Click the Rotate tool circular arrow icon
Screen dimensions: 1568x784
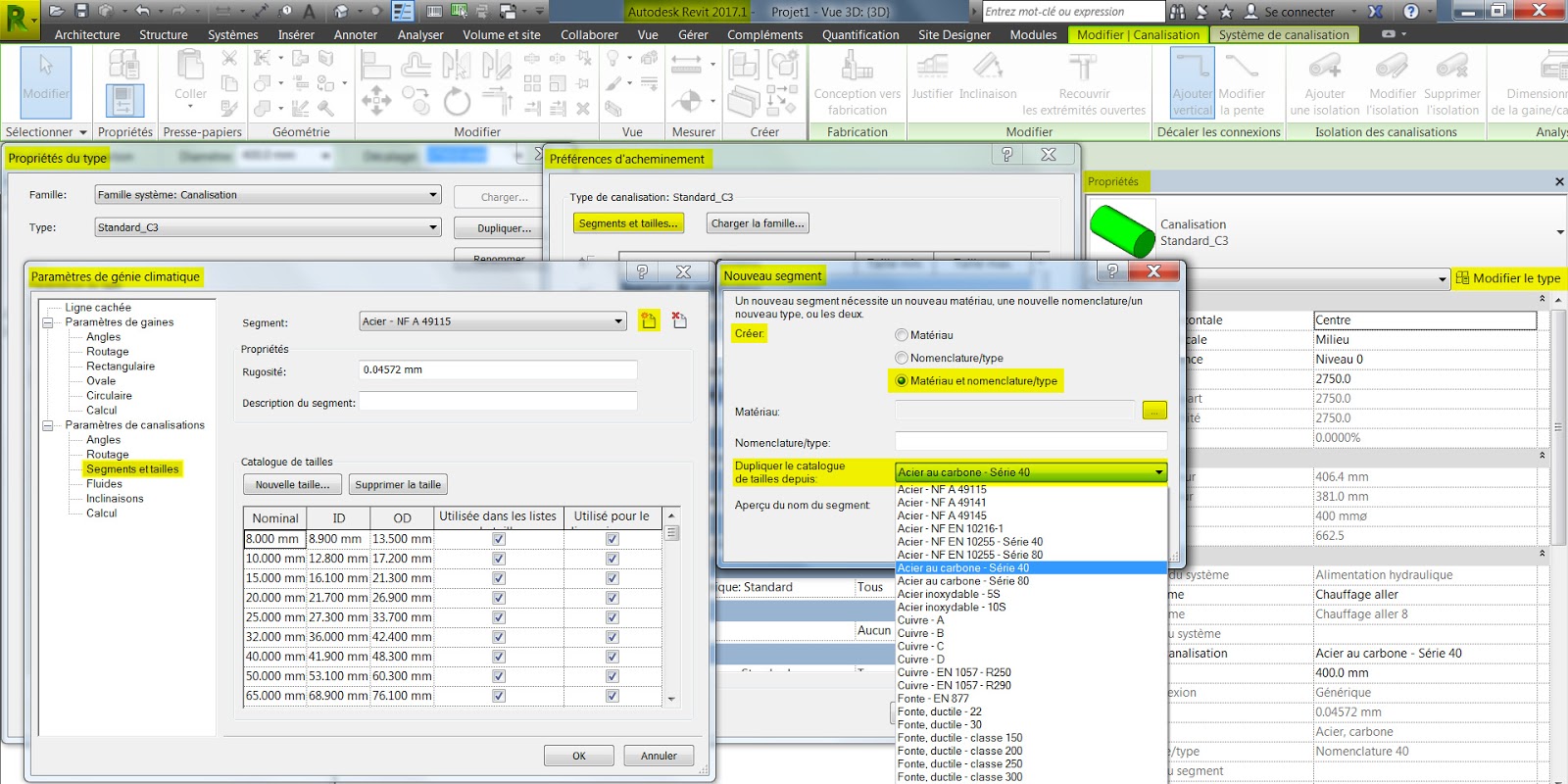(457, 100)
